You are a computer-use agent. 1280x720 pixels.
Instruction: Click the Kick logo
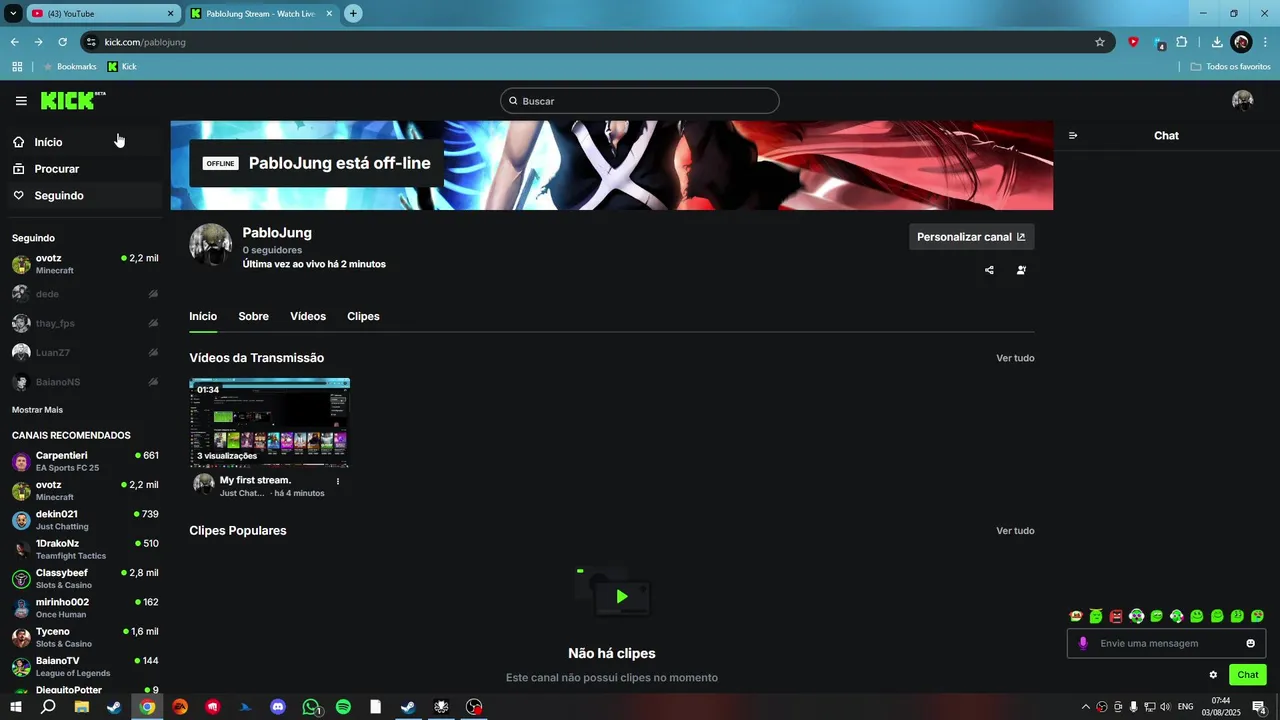(x=72, y=100)
